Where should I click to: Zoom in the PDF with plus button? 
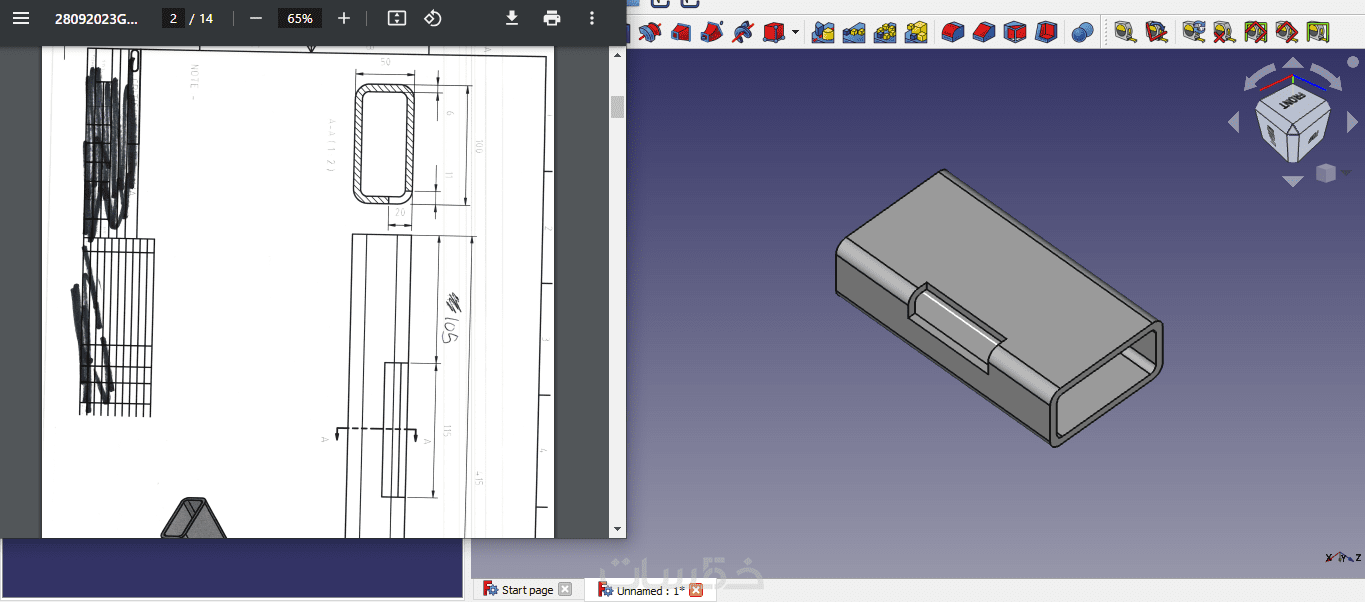pos(344,18)
